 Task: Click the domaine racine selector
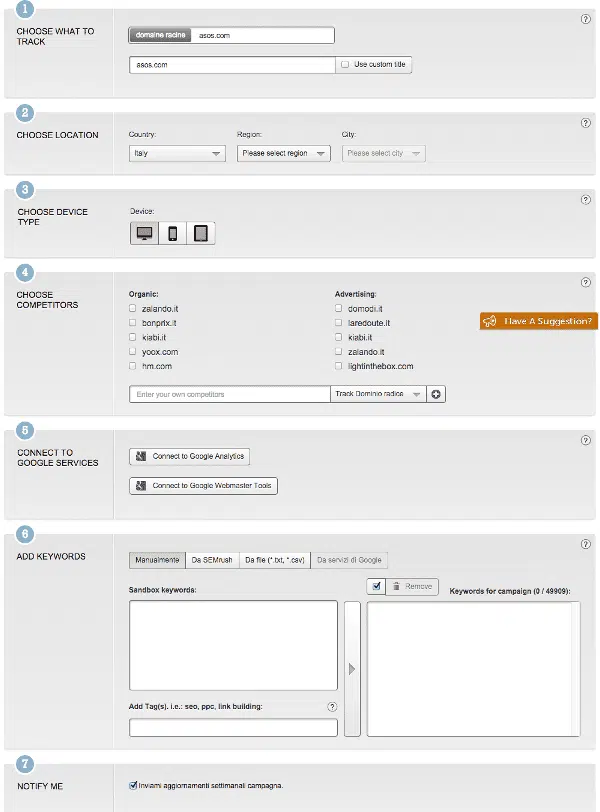(160, 35)
